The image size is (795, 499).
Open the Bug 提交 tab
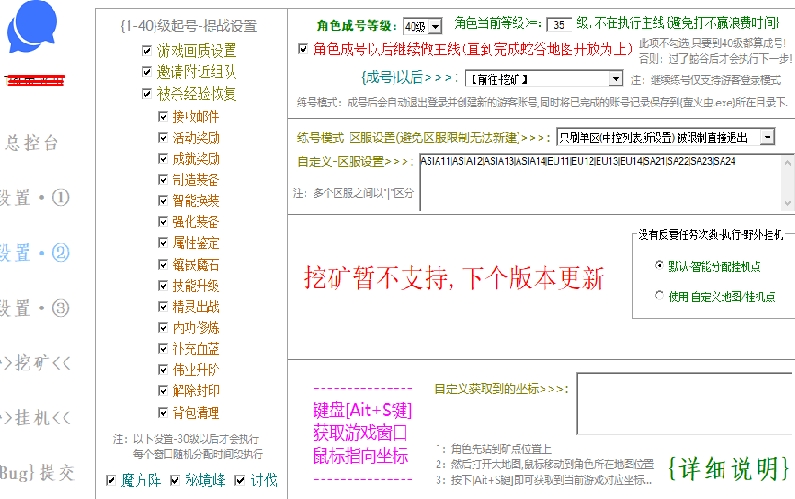click(38, 473)
